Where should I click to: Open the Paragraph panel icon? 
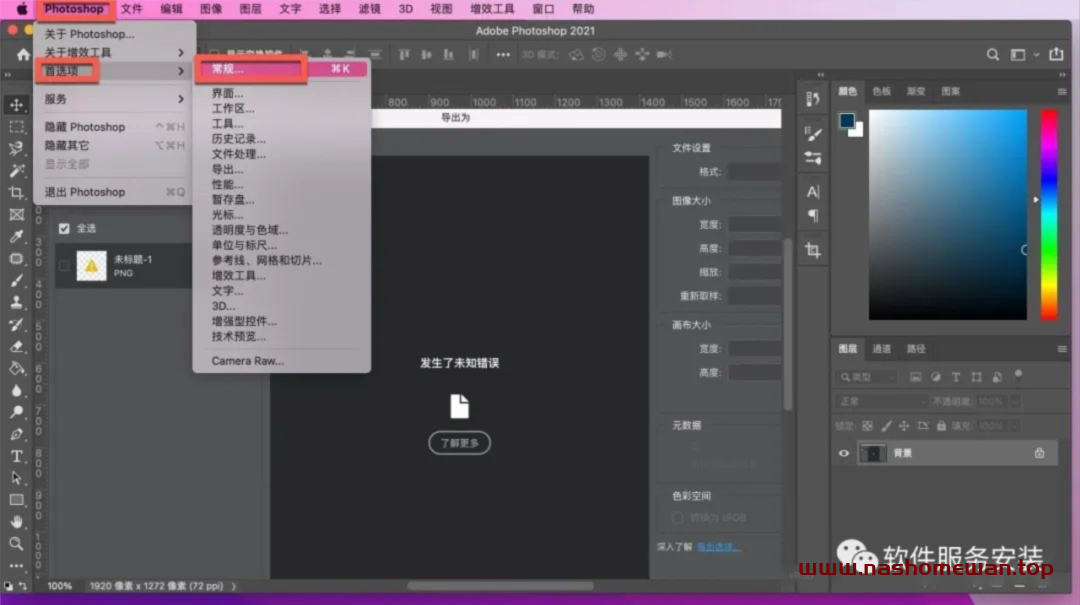pyautogui.click(x=813, y=216)
